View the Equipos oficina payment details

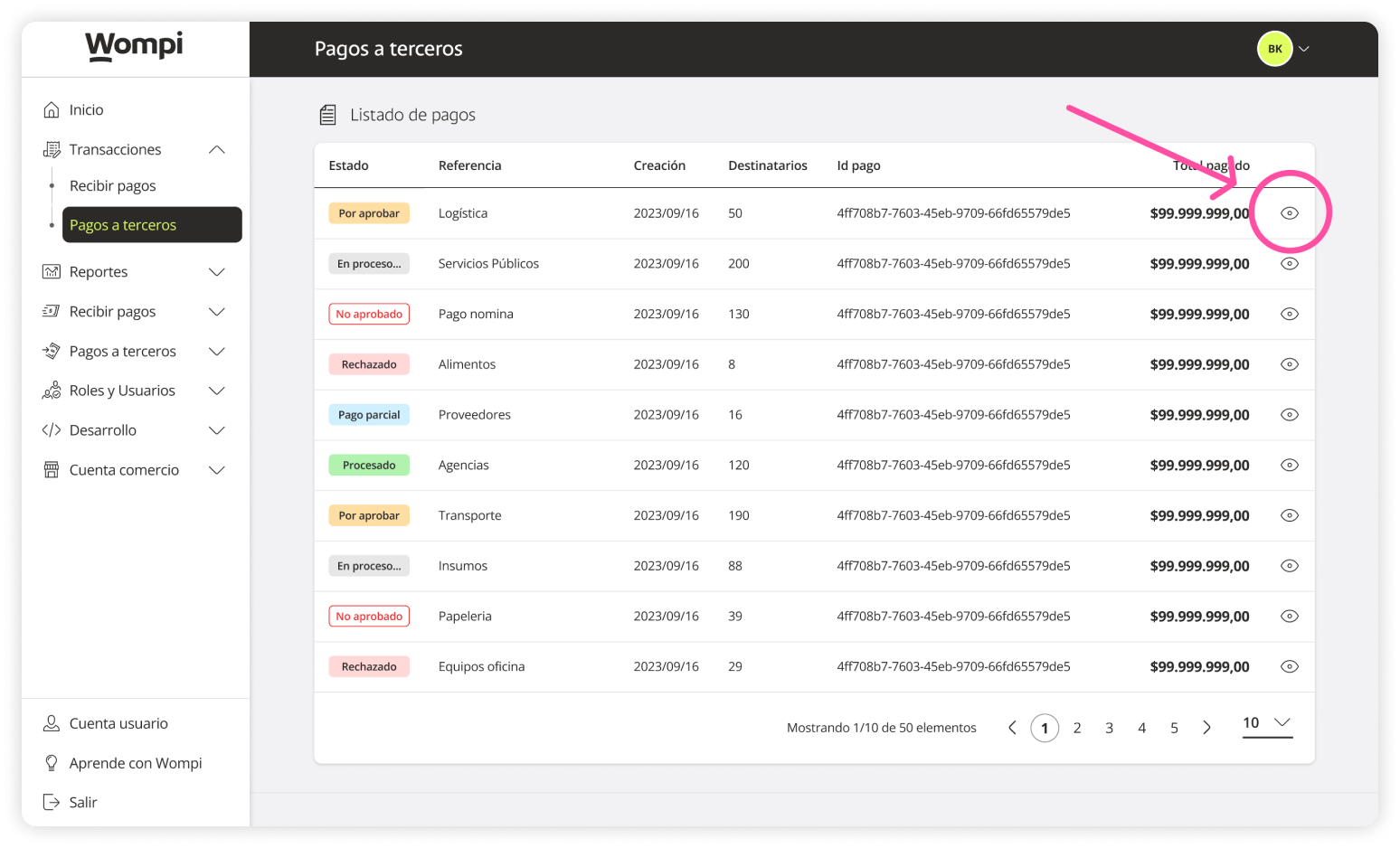click(1289, 666)
